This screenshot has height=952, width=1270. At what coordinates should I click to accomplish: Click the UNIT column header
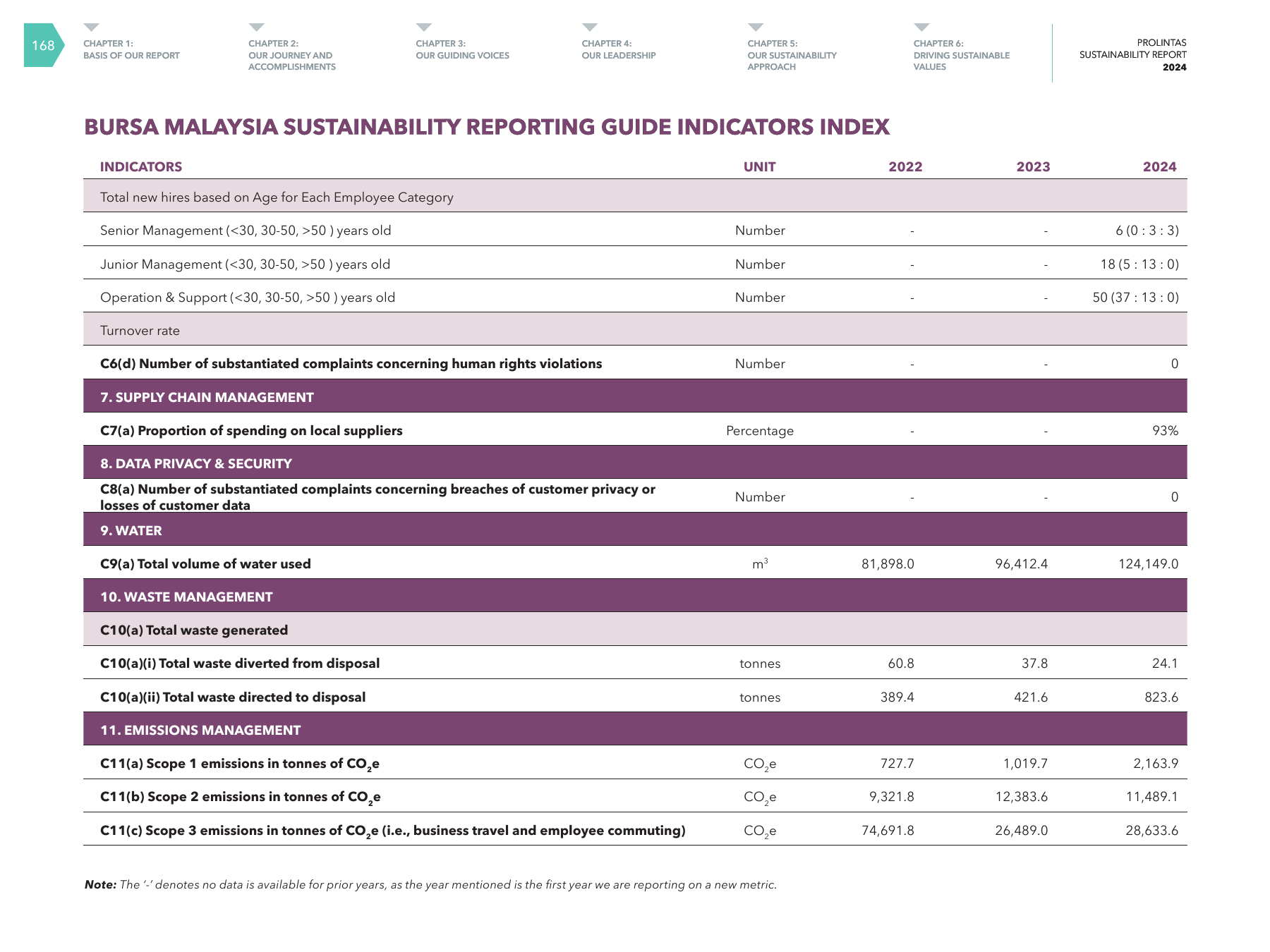(x=760, y=167)
